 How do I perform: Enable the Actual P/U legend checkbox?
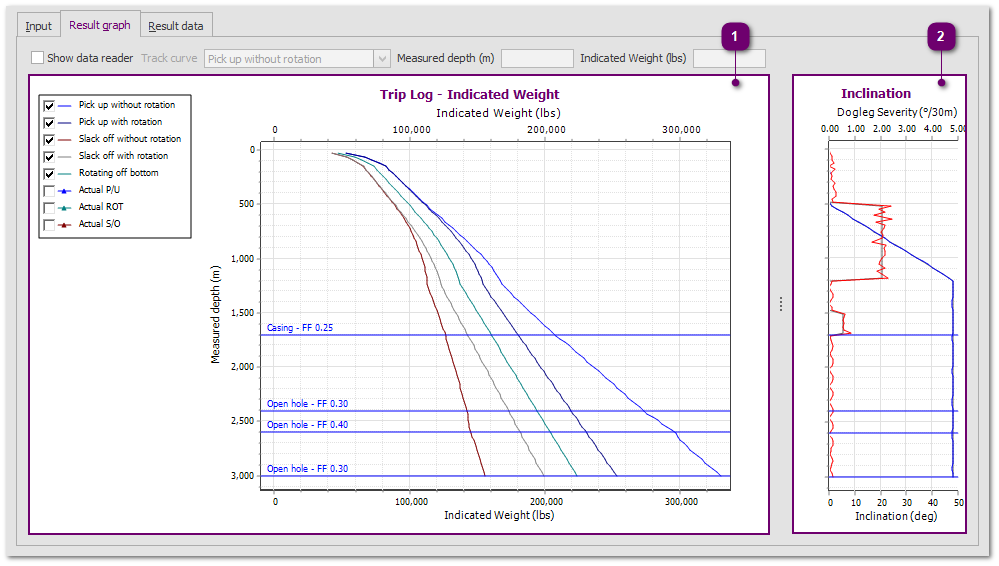(x=49, y=190)
